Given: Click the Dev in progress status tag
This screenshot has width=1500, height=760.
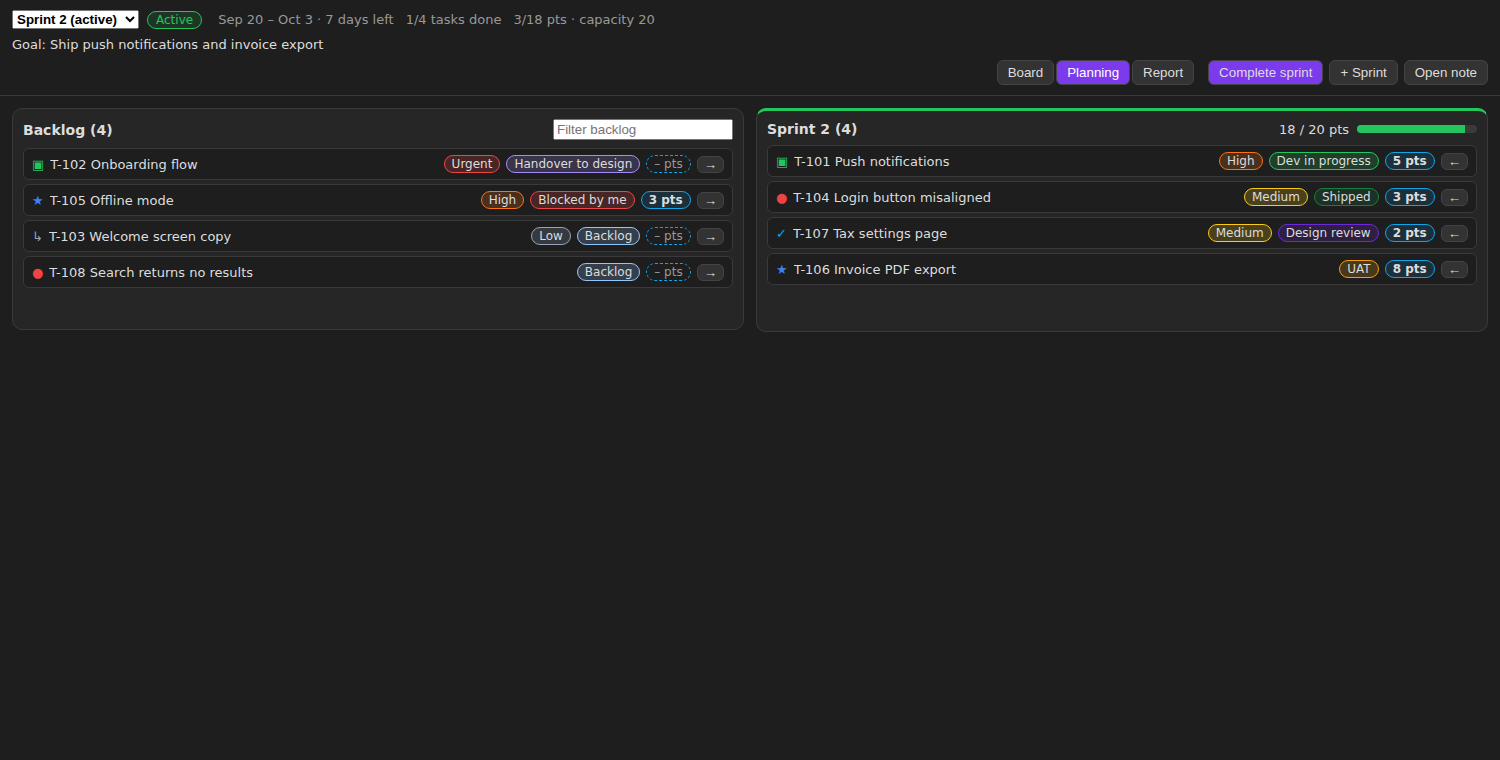Looking at the screenshot, I should [x=1323, y=161].
